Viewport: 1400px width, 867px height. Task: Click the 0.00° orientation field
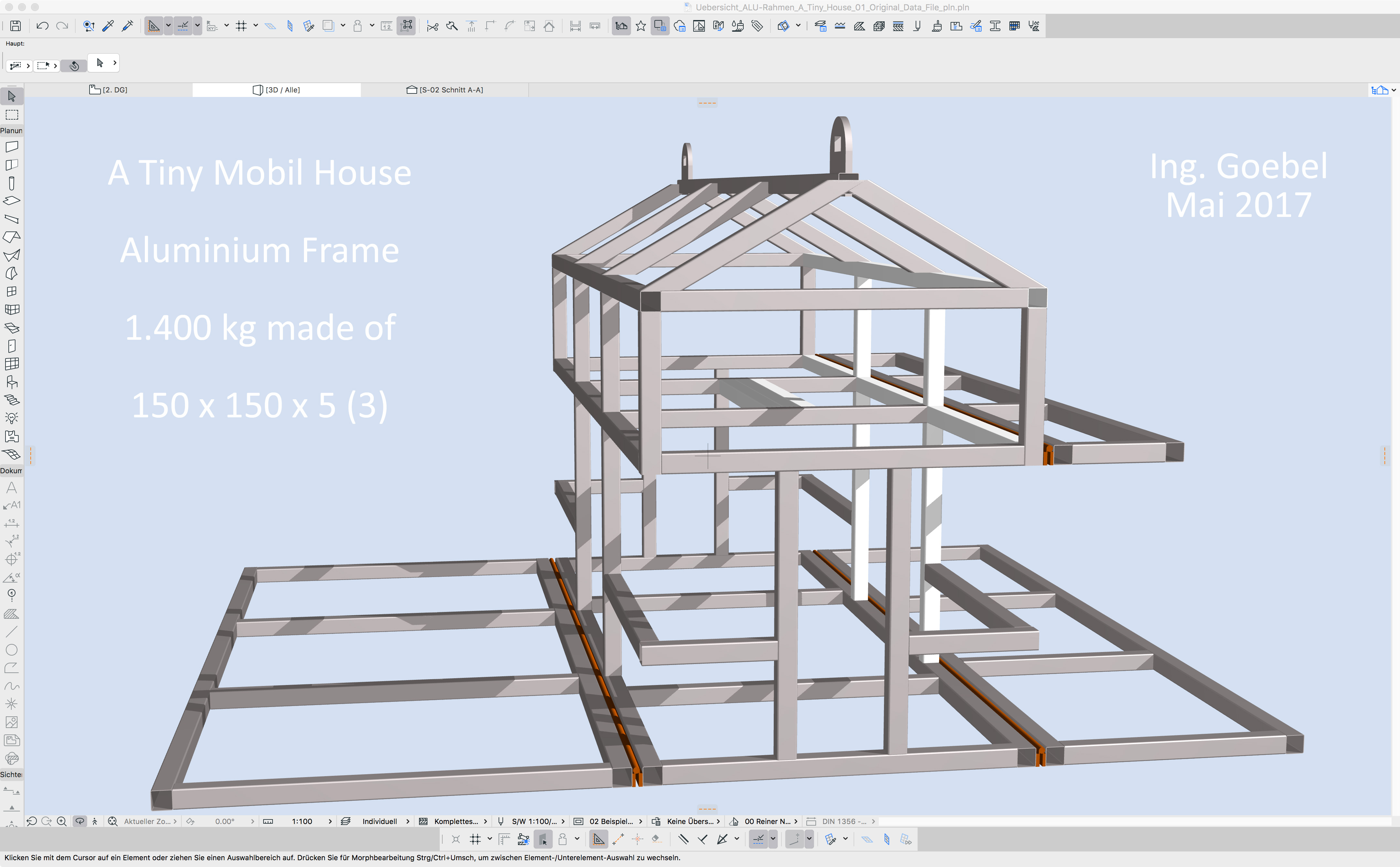click(225, 821)
